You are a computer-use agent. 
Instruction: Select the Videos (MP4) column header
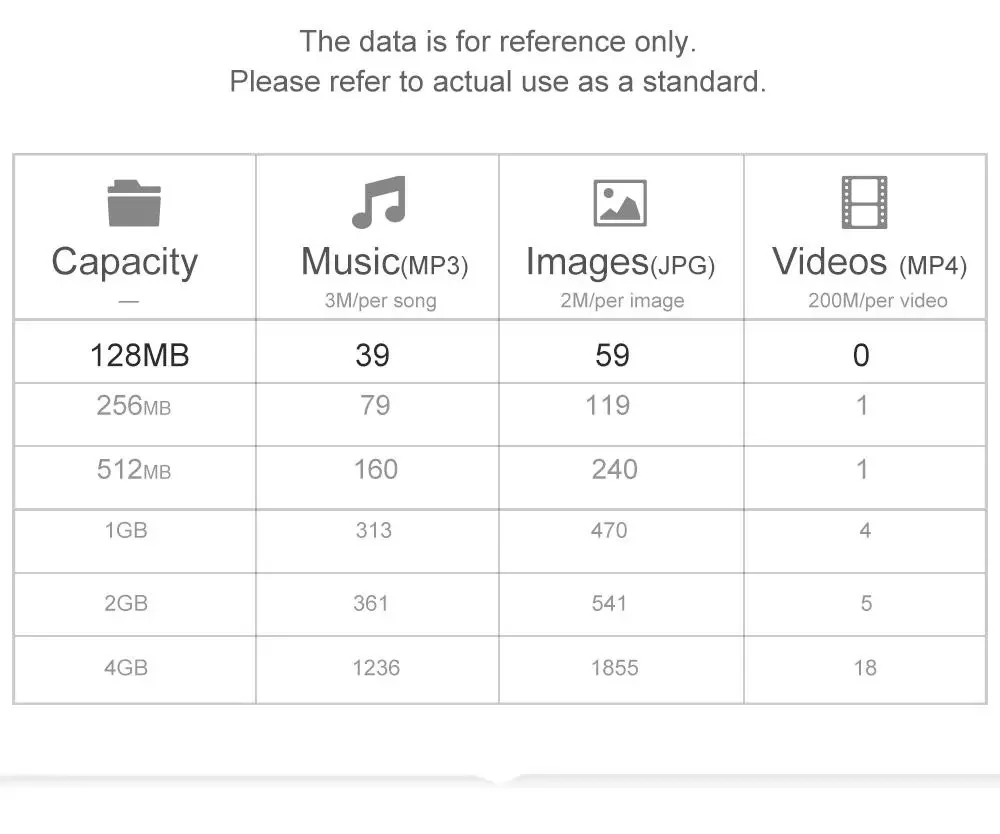click(869, 262)
